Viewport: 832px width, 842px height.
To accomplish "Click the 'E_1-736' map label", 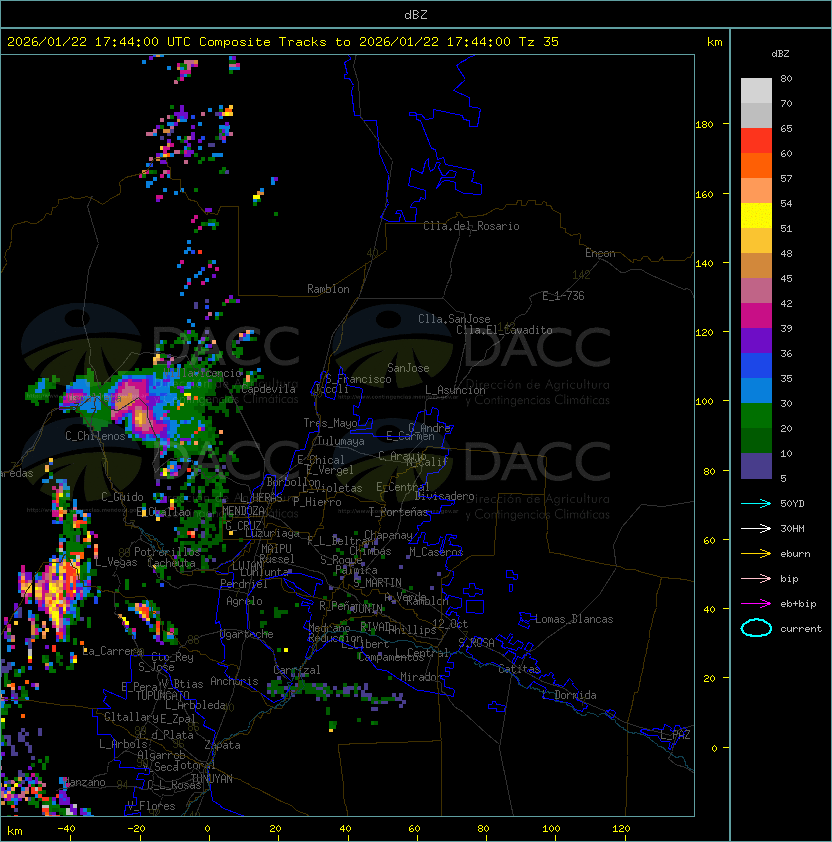I will (563, 296).
